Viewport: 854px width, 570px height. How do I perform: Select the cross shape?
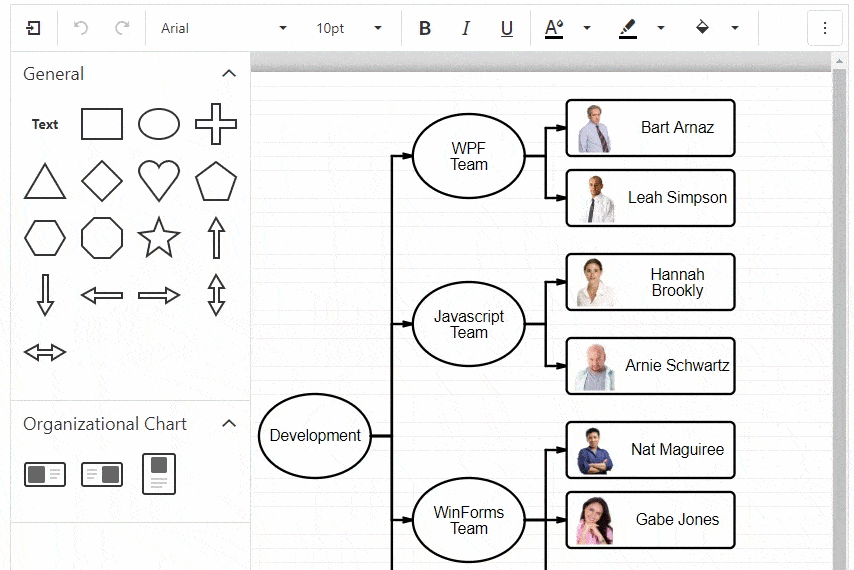(x=216, y=124)
